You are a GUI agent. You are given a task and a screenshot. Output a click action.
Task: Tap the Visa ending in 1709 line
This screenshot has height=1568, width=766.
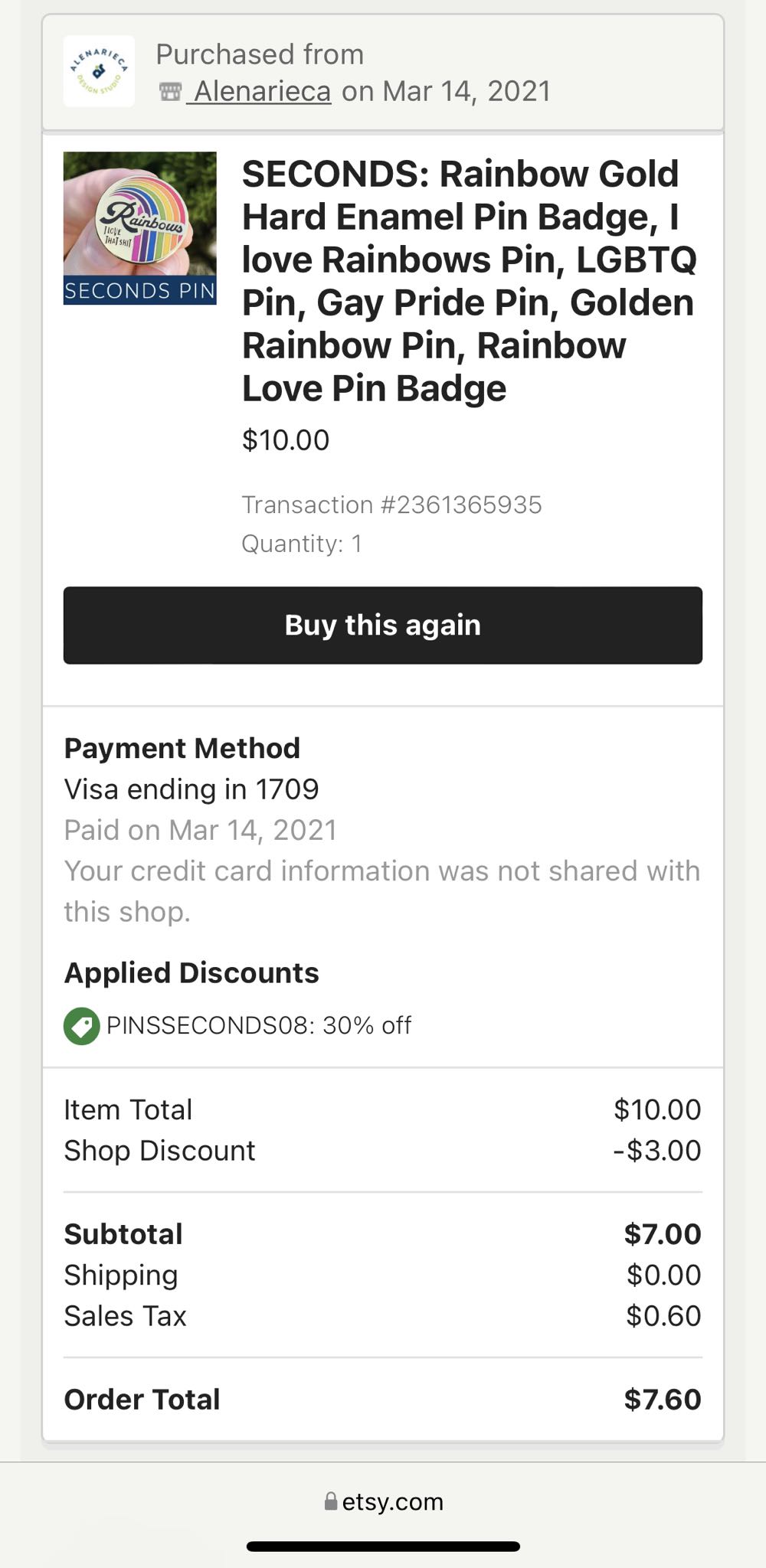pyautogui.click(x=191, y=789)
